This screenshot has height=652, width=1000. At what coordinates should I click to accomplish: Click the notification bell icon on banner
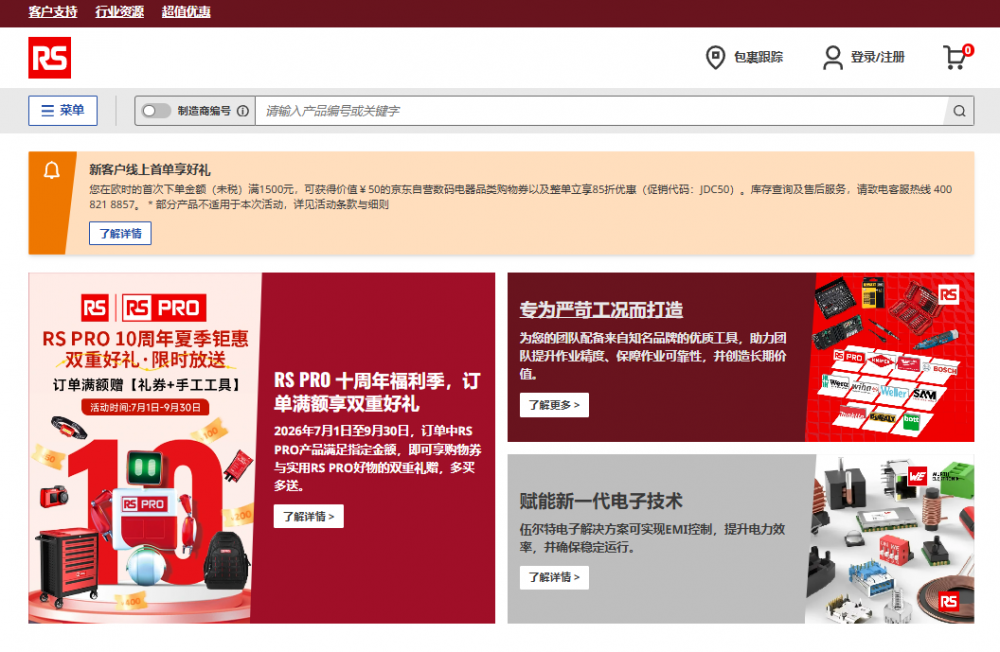[52, 170]
